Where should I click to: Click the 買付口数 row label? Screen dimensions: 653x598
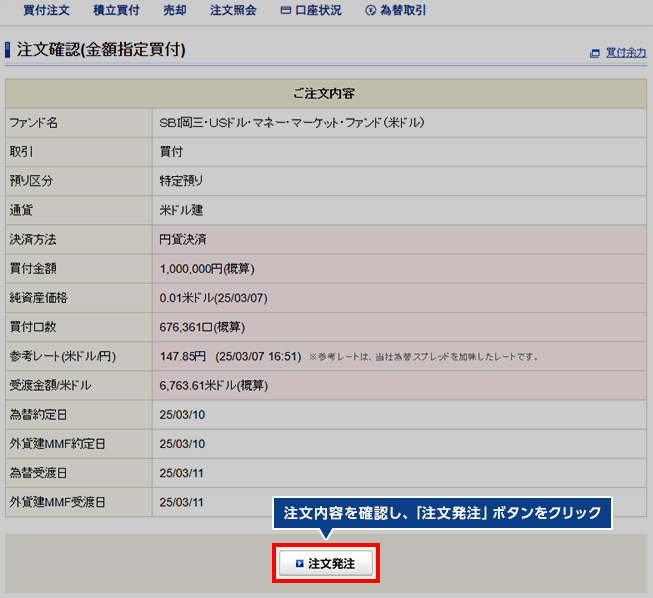pos(33,327)
